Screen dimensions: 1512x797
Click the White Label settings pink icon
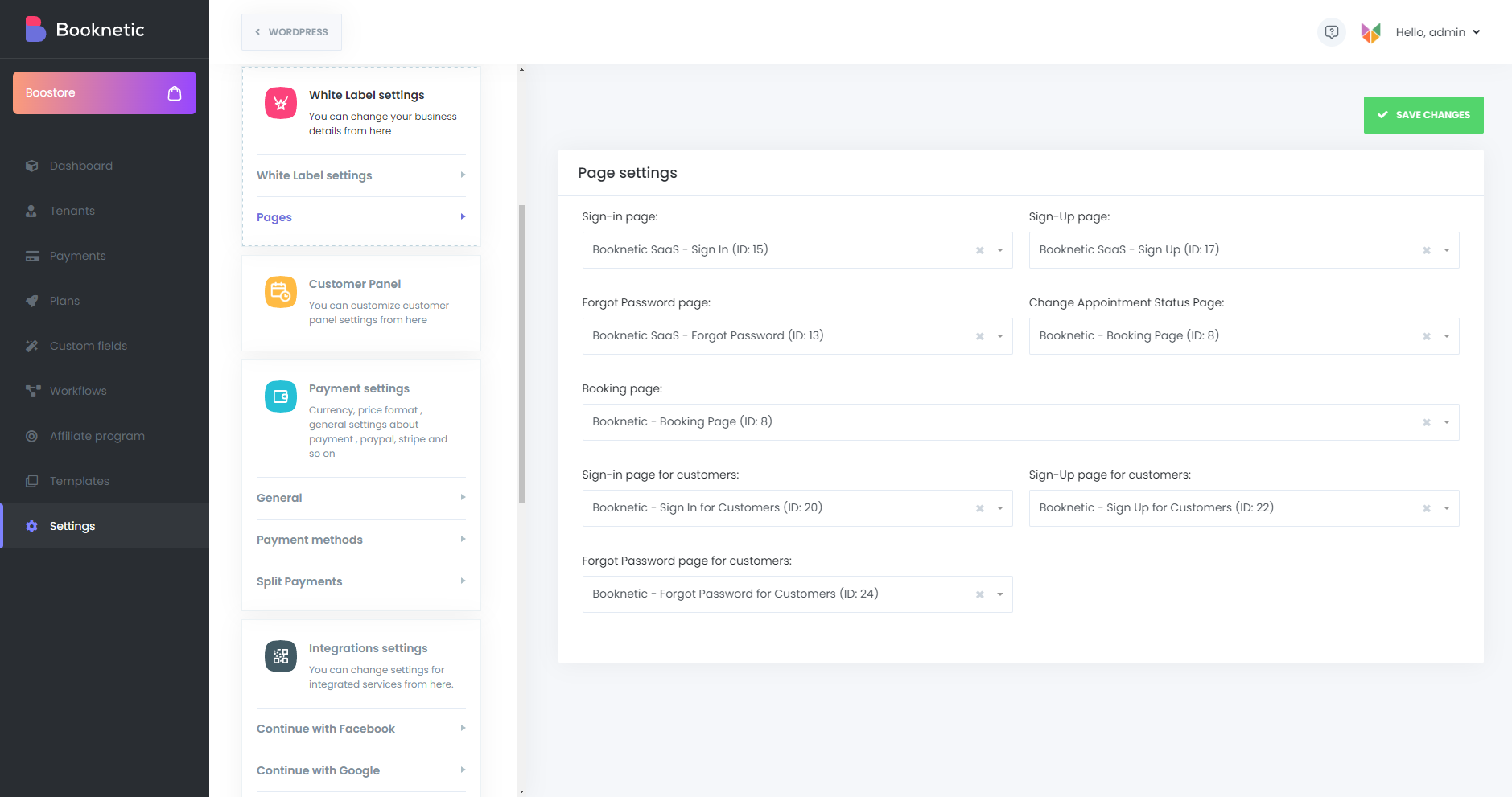click(x=281, y=103)
